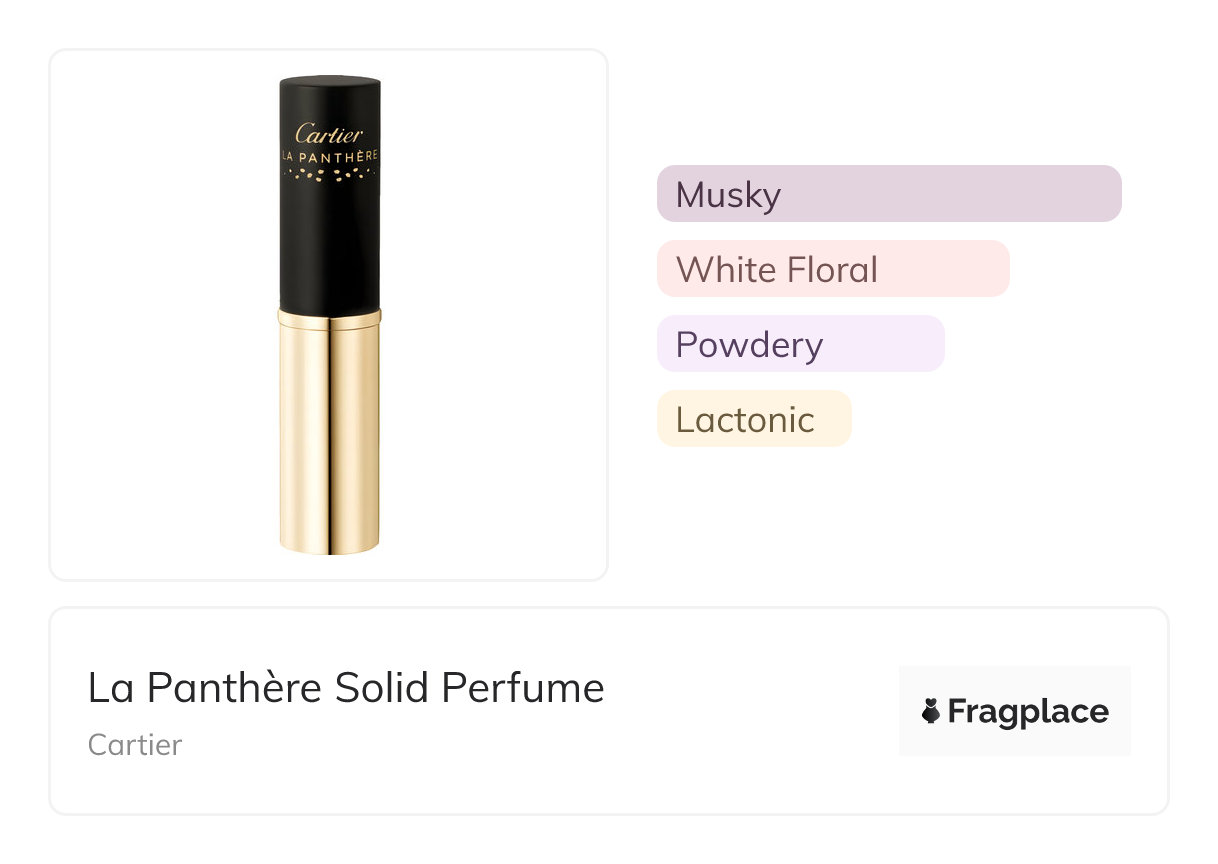Click the Fragplace flower logo icon
The width and height of the screenshot is (1218, 864).
931,711
